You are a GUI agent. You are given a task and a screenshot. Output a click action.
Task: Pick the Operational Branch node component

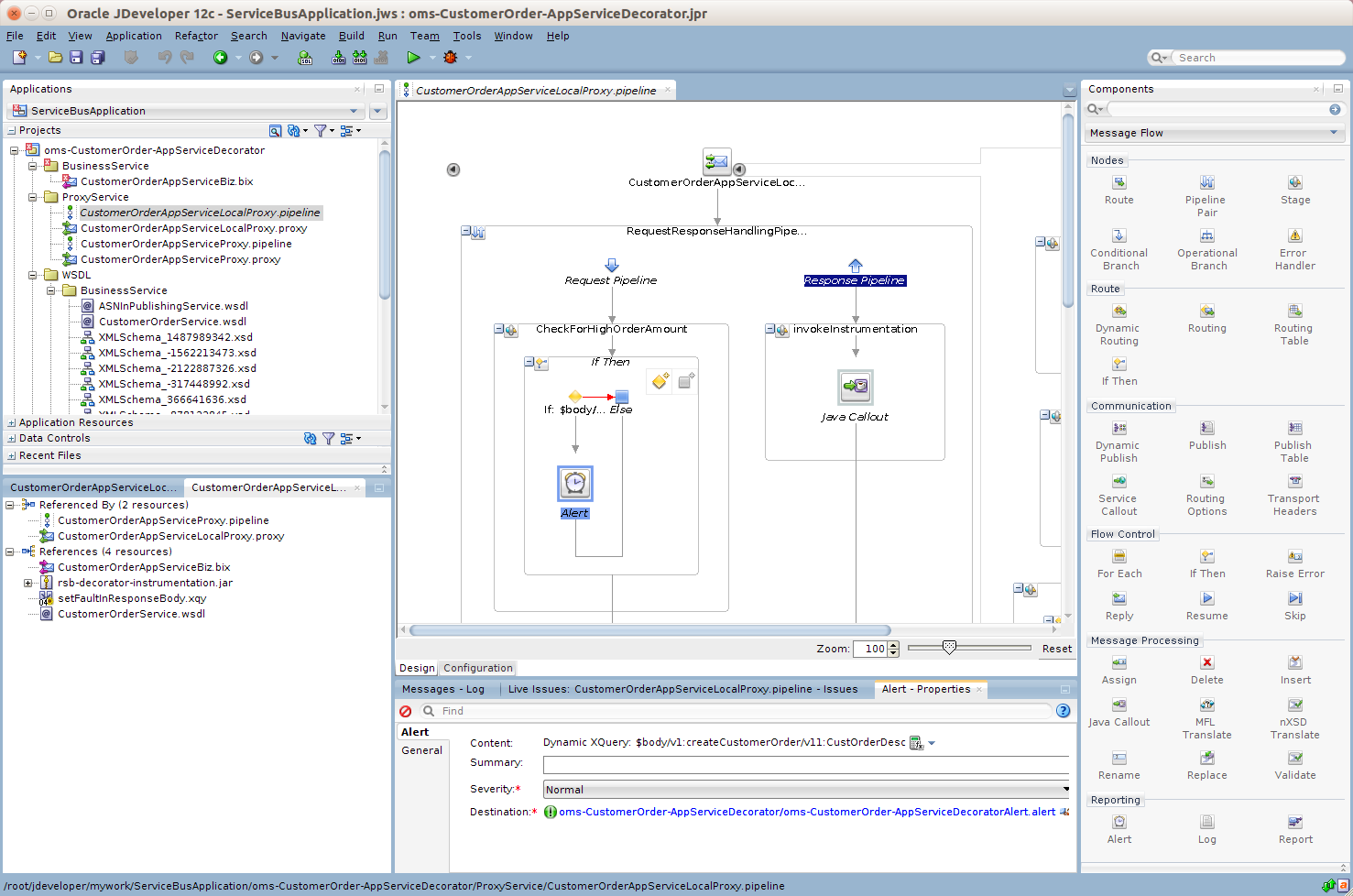point(1206,249)
